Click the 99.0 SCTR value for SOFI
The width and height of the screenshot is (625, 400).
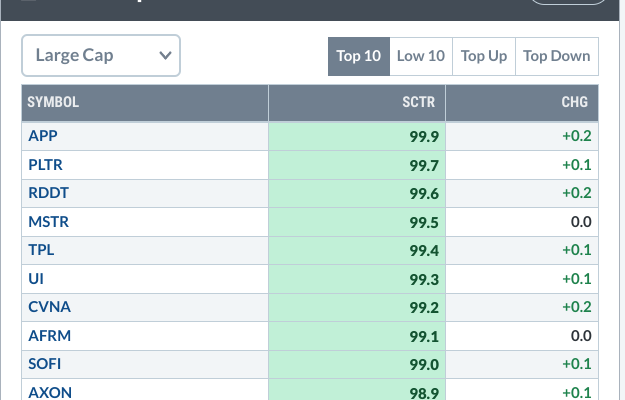click(x=424, y=365)
